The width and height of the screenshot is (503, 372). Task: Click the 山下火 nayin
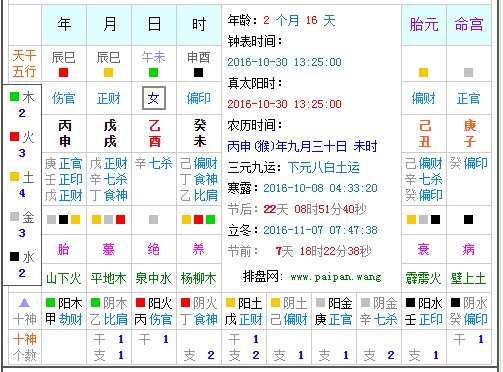pos(63,278)
